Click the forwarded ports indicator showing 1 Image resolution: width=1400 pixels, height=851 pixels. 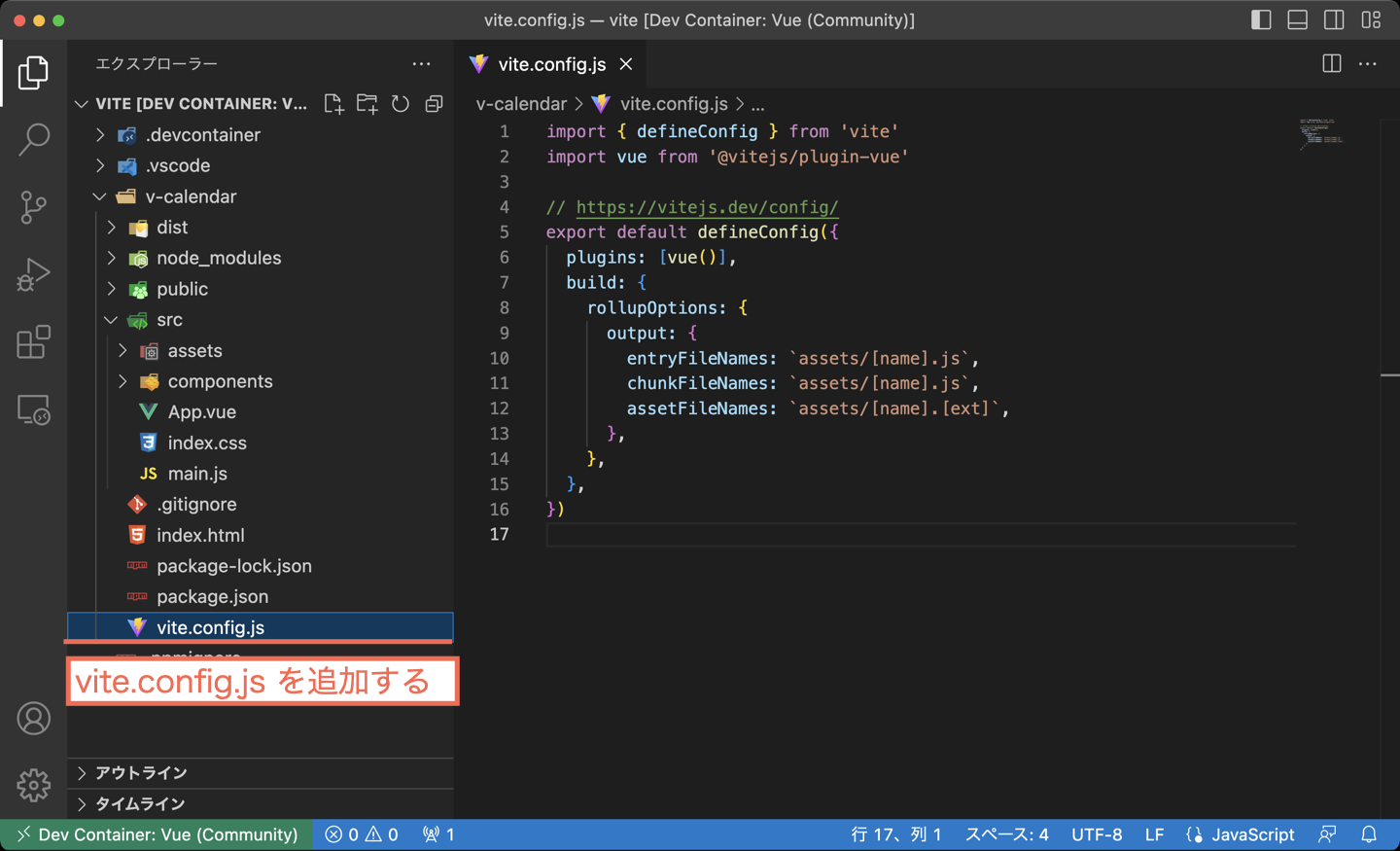click(438, 834)
